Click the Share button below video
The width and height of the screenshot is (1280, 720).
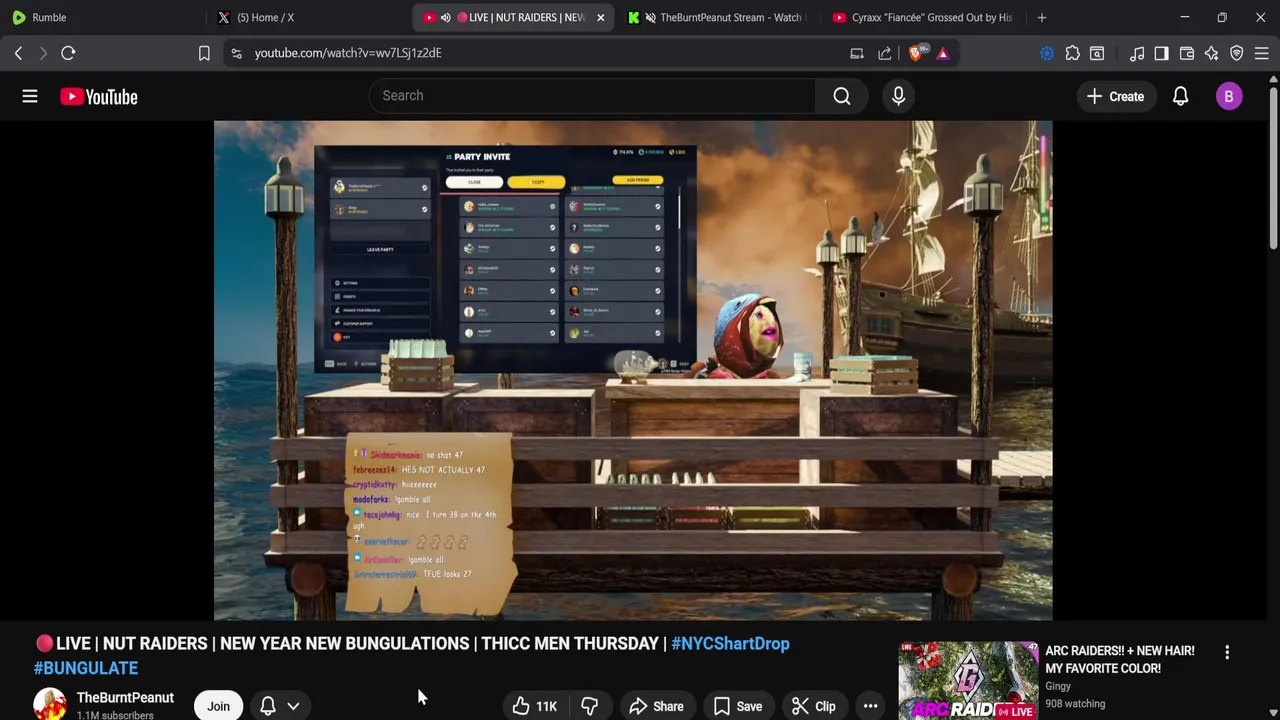coord(656,706)
